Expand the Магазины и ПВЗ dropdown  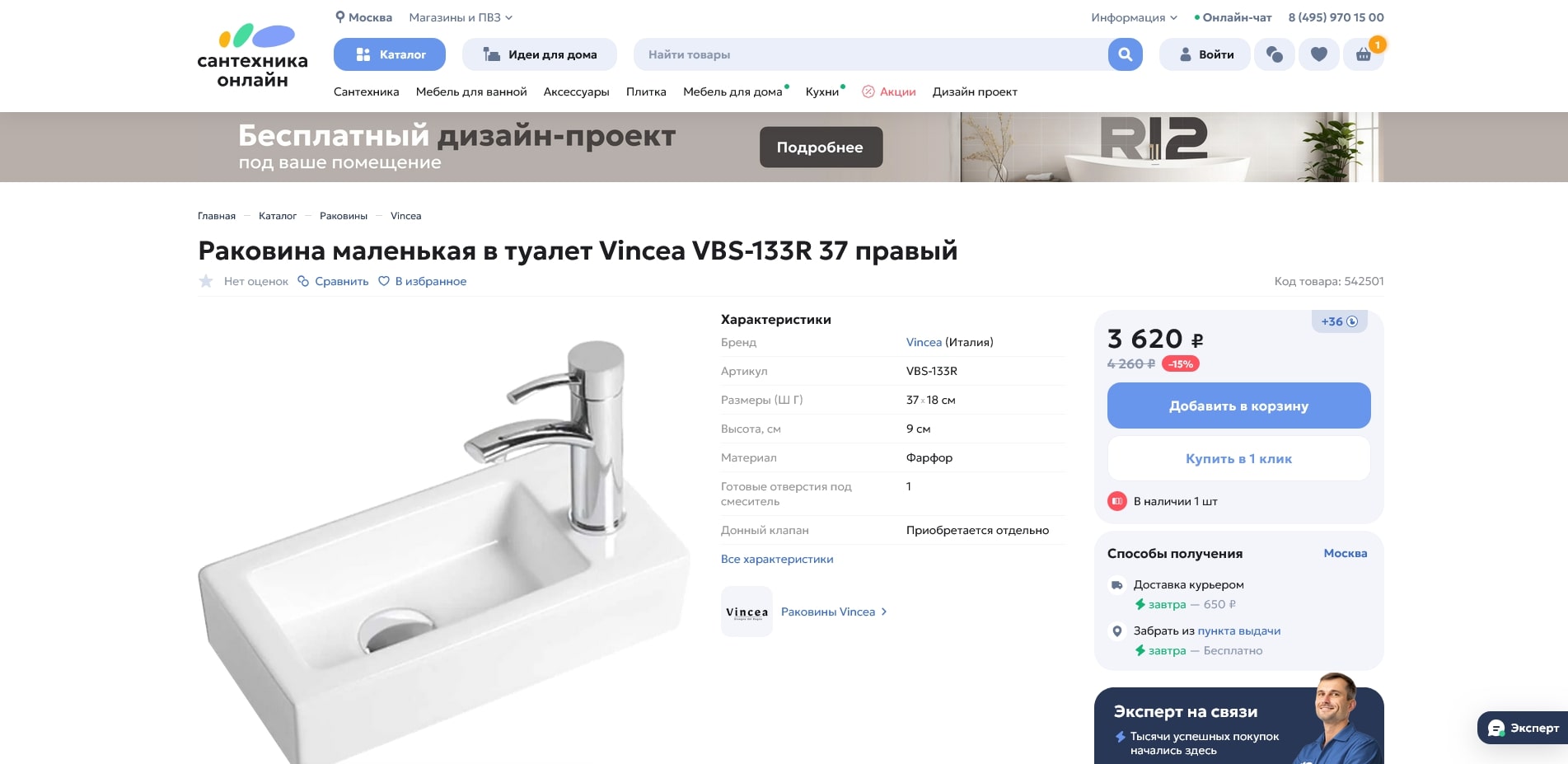point(461,17)
